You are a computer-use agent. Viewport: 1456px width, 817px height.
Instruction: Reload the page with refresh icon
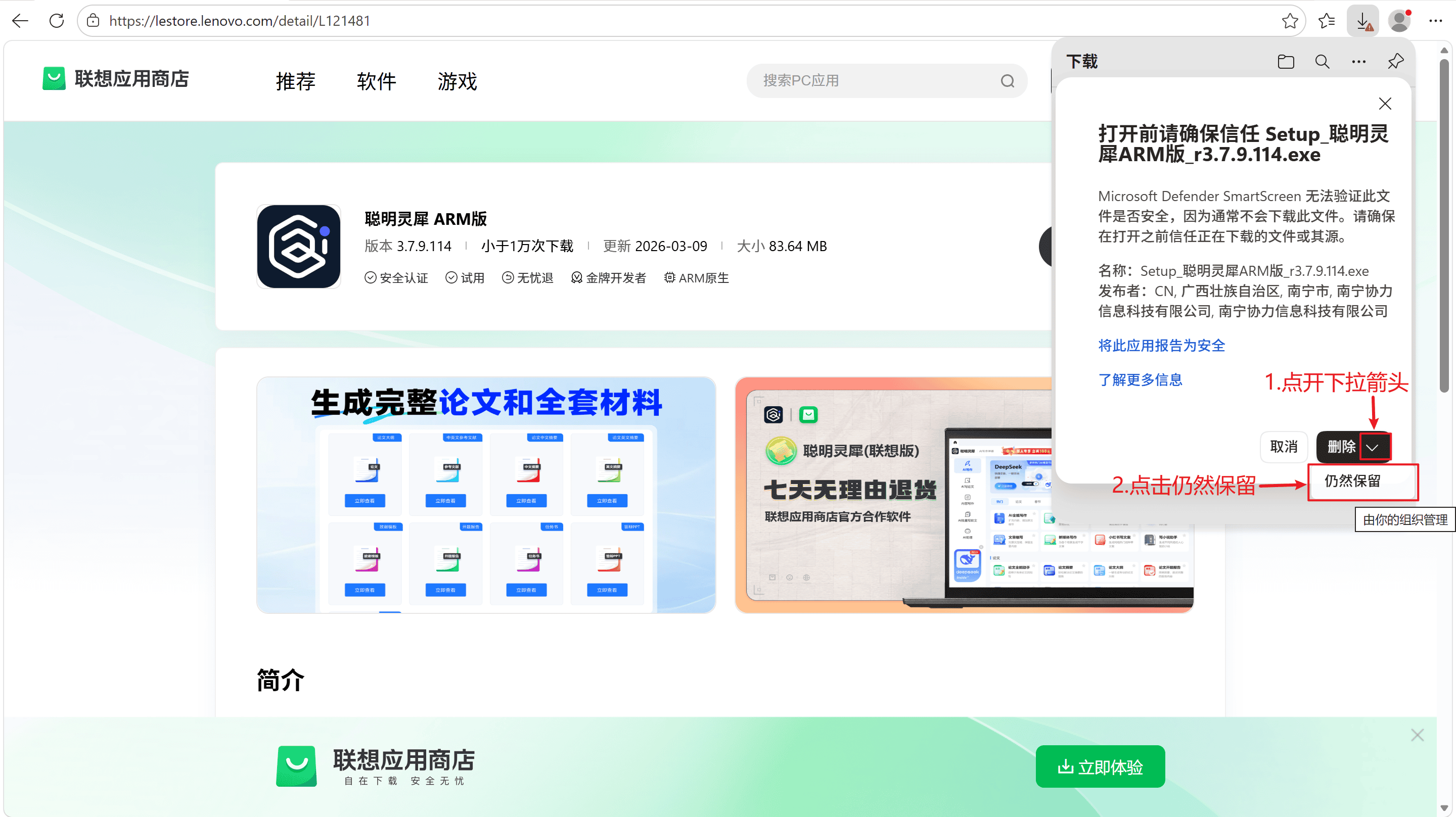tap(57, 21)
